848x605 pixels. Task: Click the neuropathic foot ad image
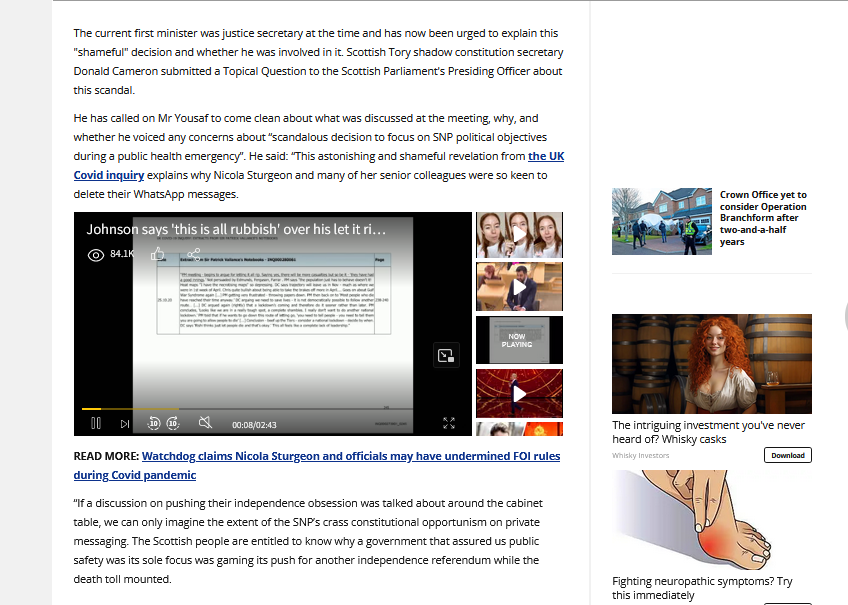click(712, 521)
